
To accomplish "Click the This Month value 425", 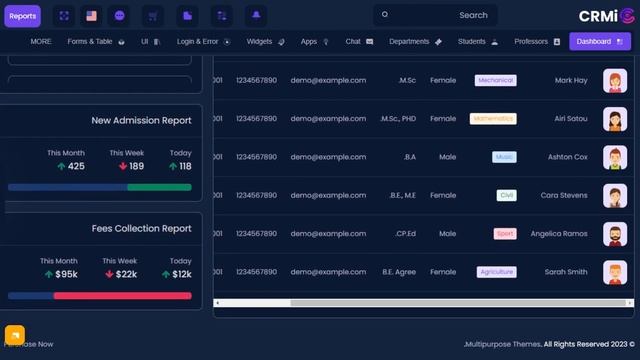I will (x=76, y=166).
